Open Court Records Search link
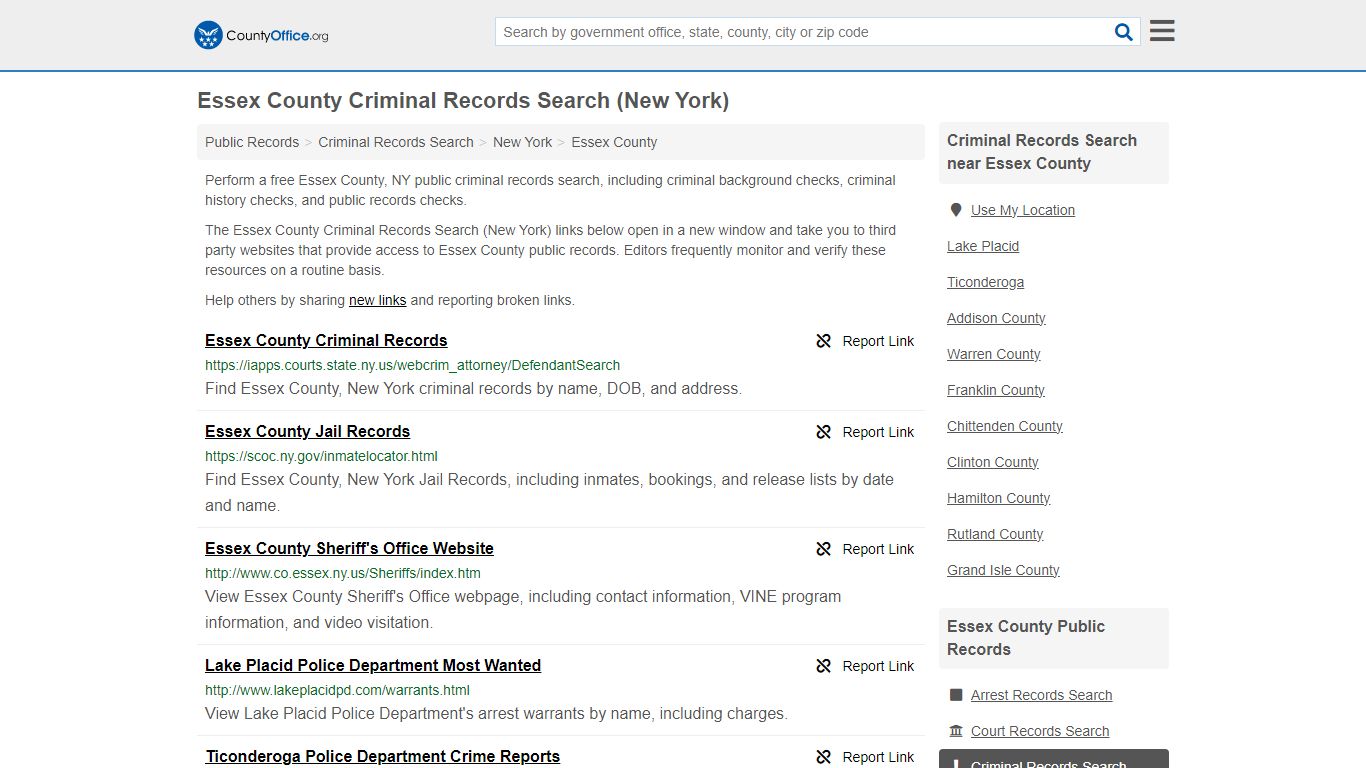 (x=1039, y=731)
